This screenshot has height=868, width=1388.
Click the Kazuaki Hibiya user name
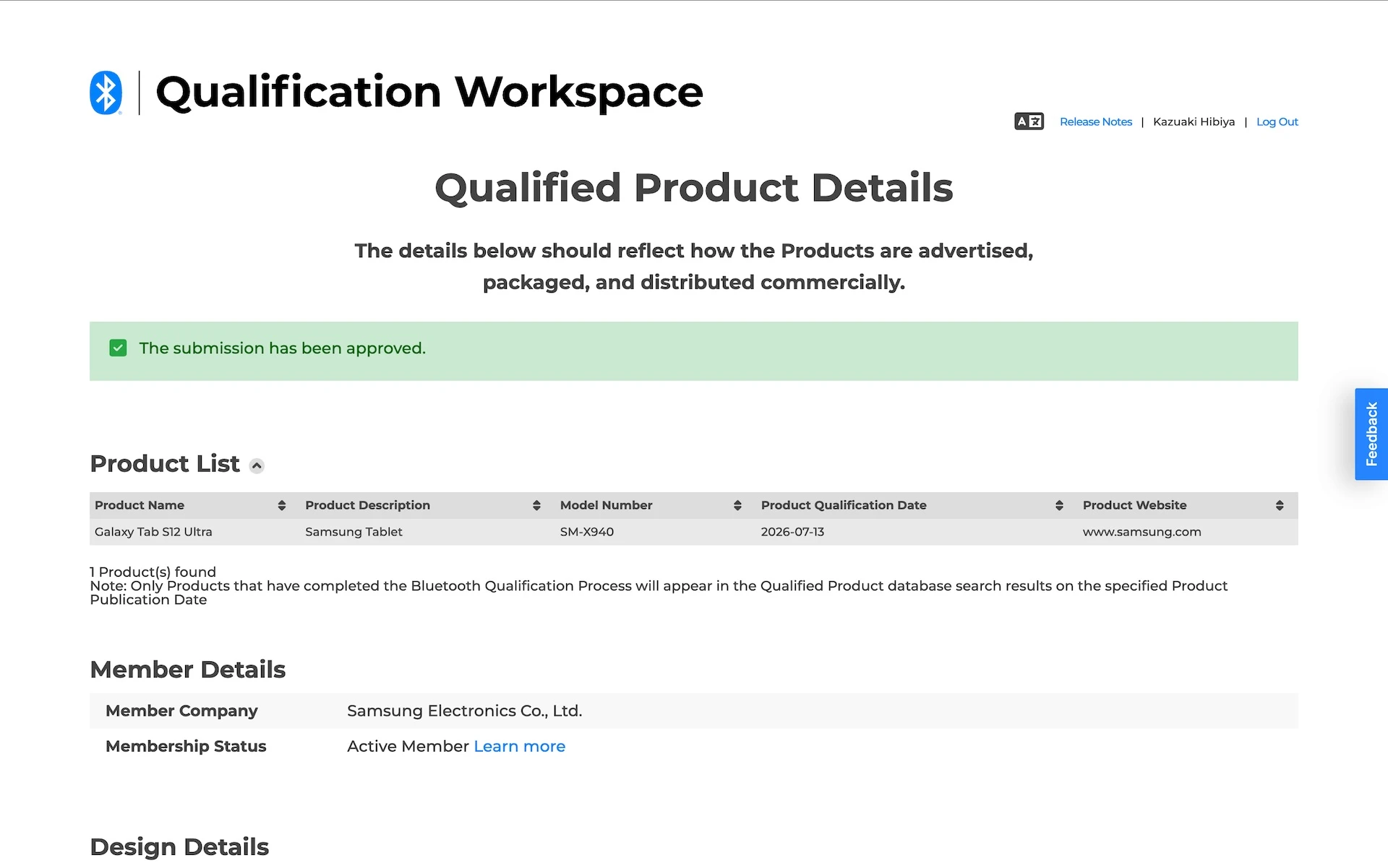(1194, 121)
